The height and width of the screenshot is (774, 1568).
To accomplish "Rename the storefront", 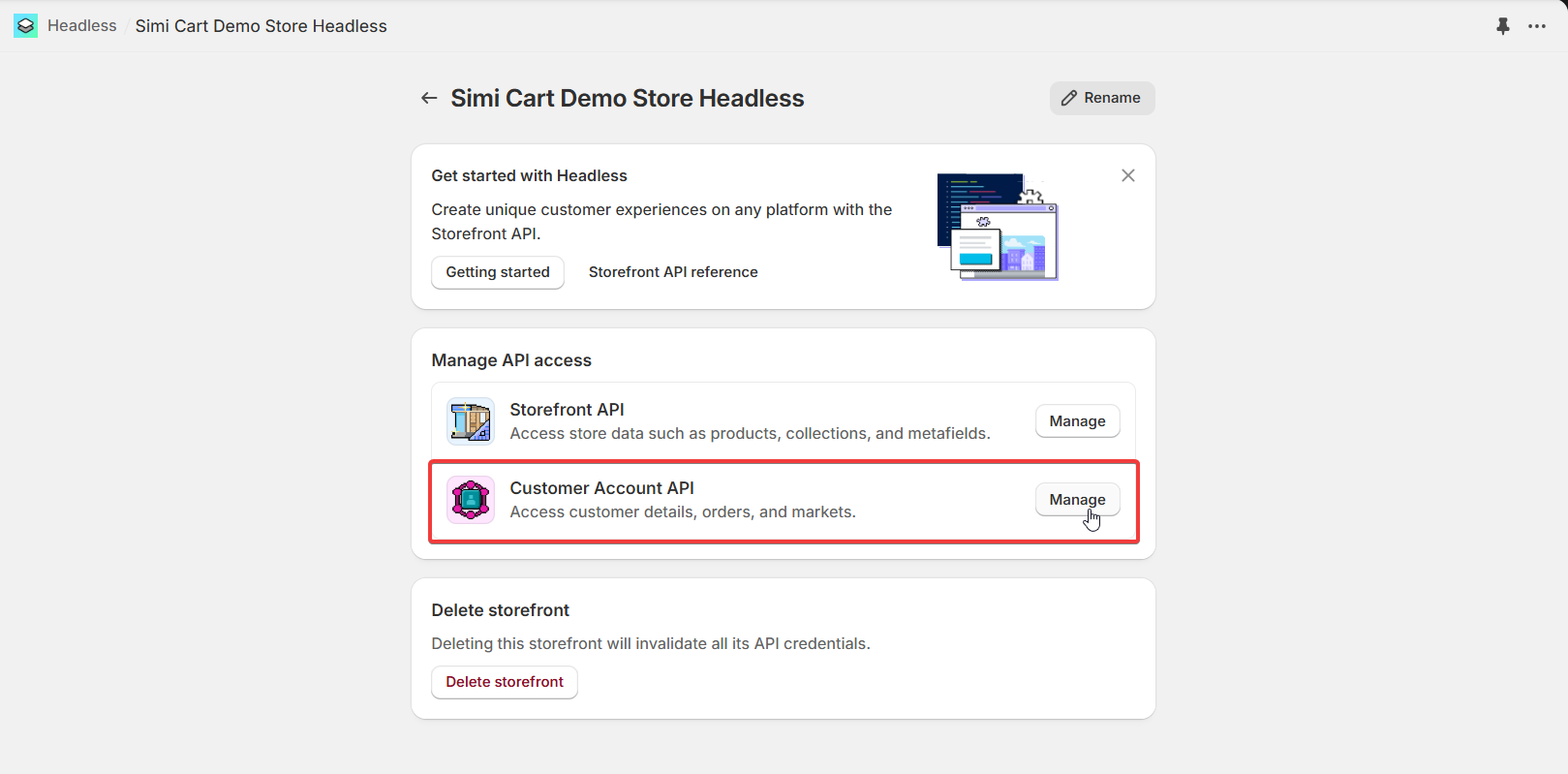I will click(x=1101, y=98).
